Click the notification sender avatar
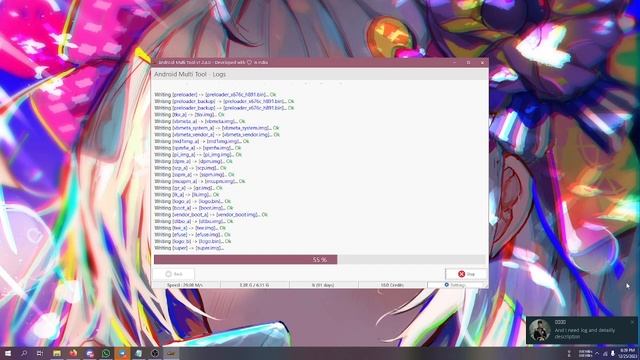Image resolution: width=640 pixels, height=360 pixels. [x=539, y=330]
